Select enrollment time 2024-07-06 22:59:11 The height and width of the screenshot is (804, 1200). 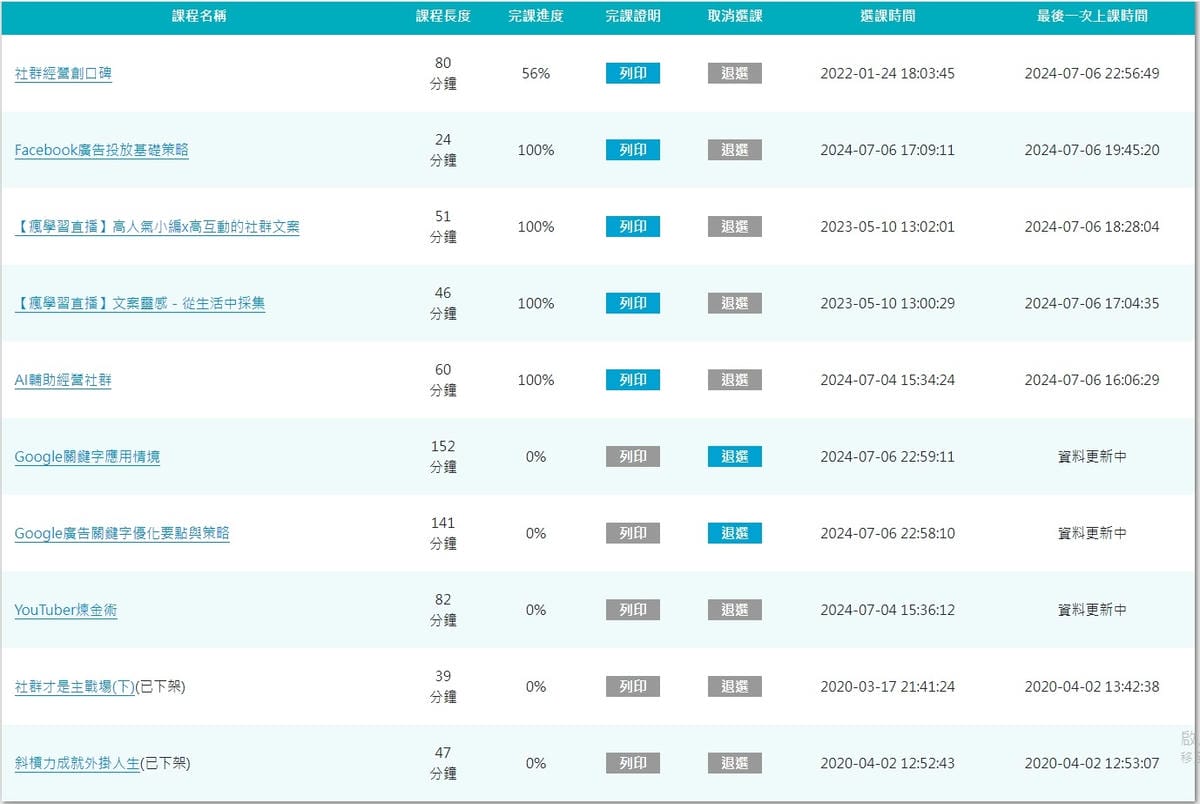(887, 457)
